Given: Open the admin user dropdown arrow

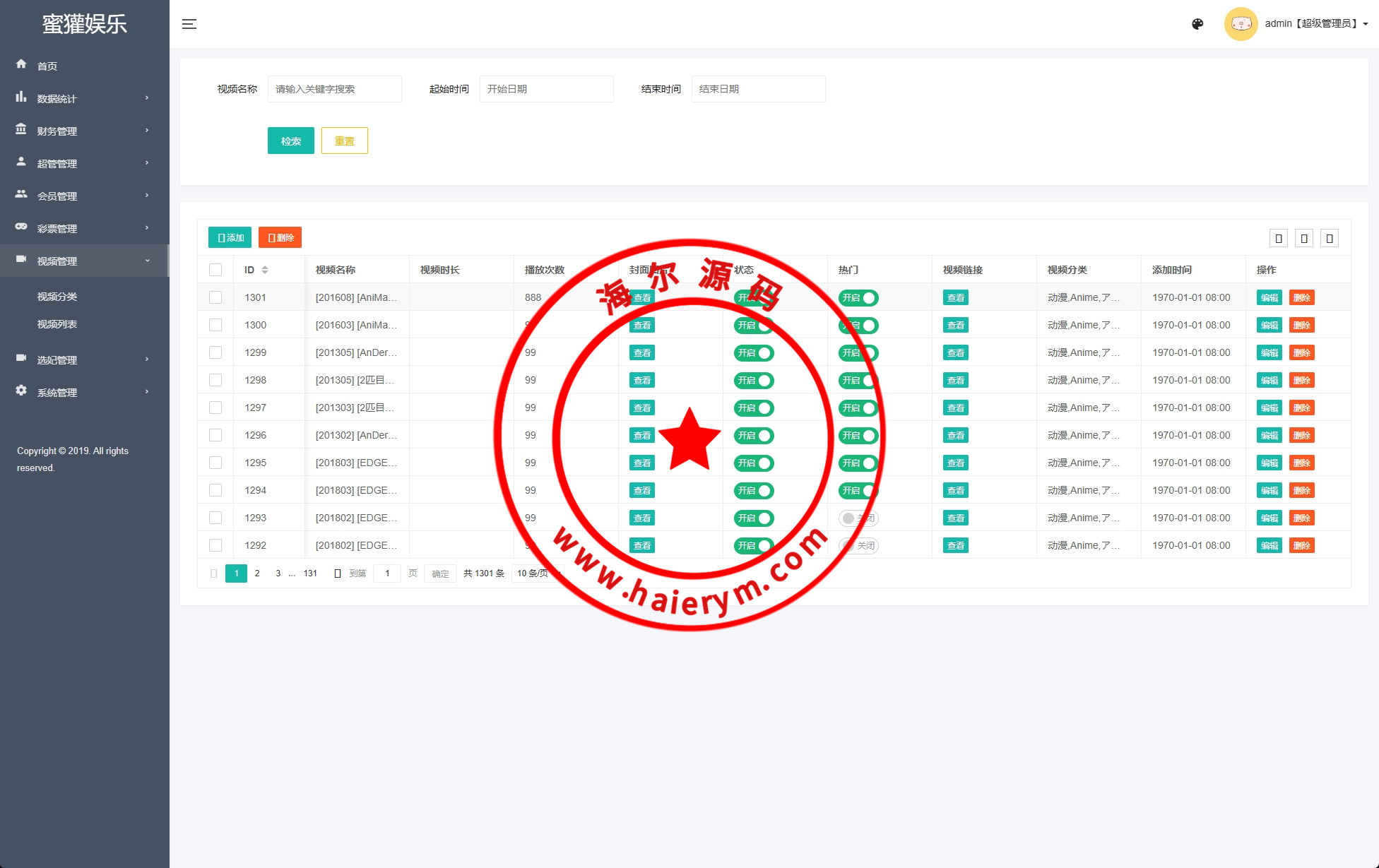Looking at the screenshot, I should (x=1366, y=24).
